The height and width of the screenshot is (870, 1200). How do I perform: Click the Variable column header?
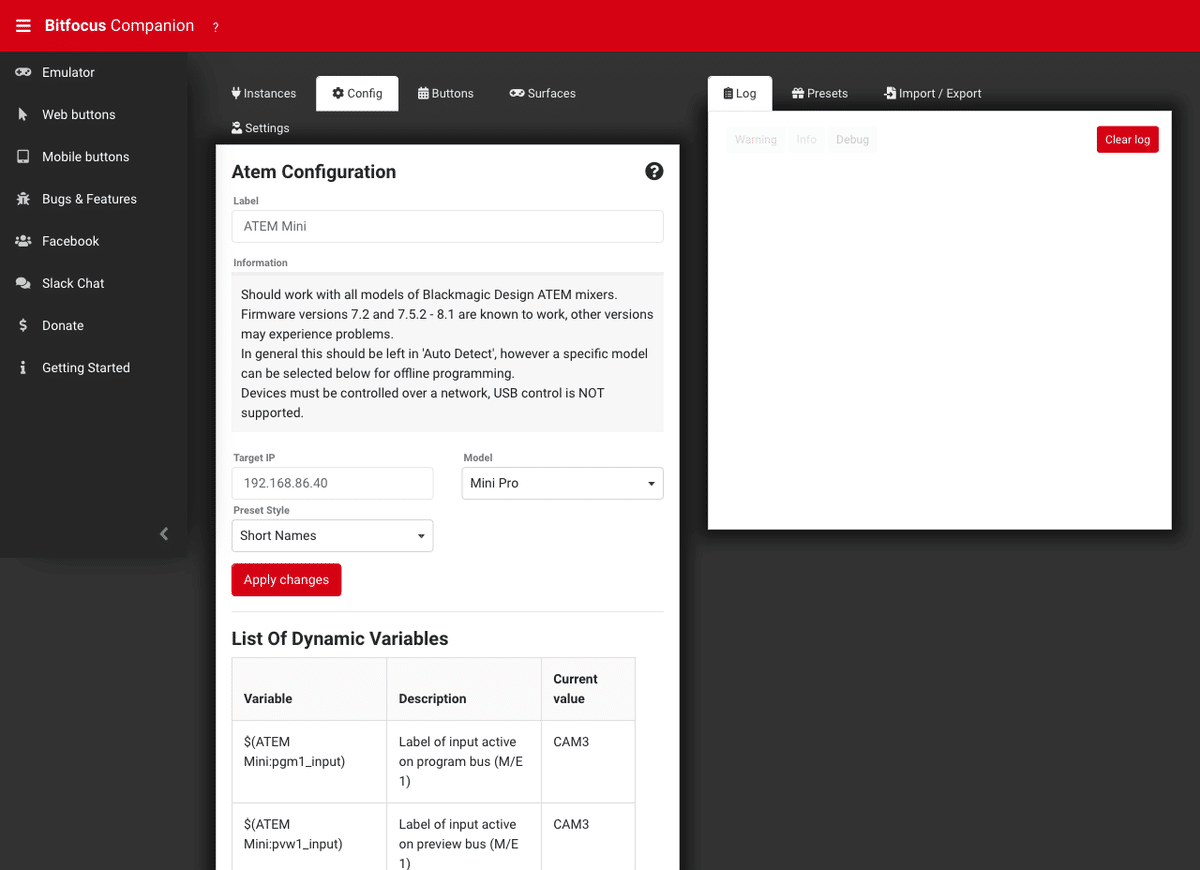309,689
